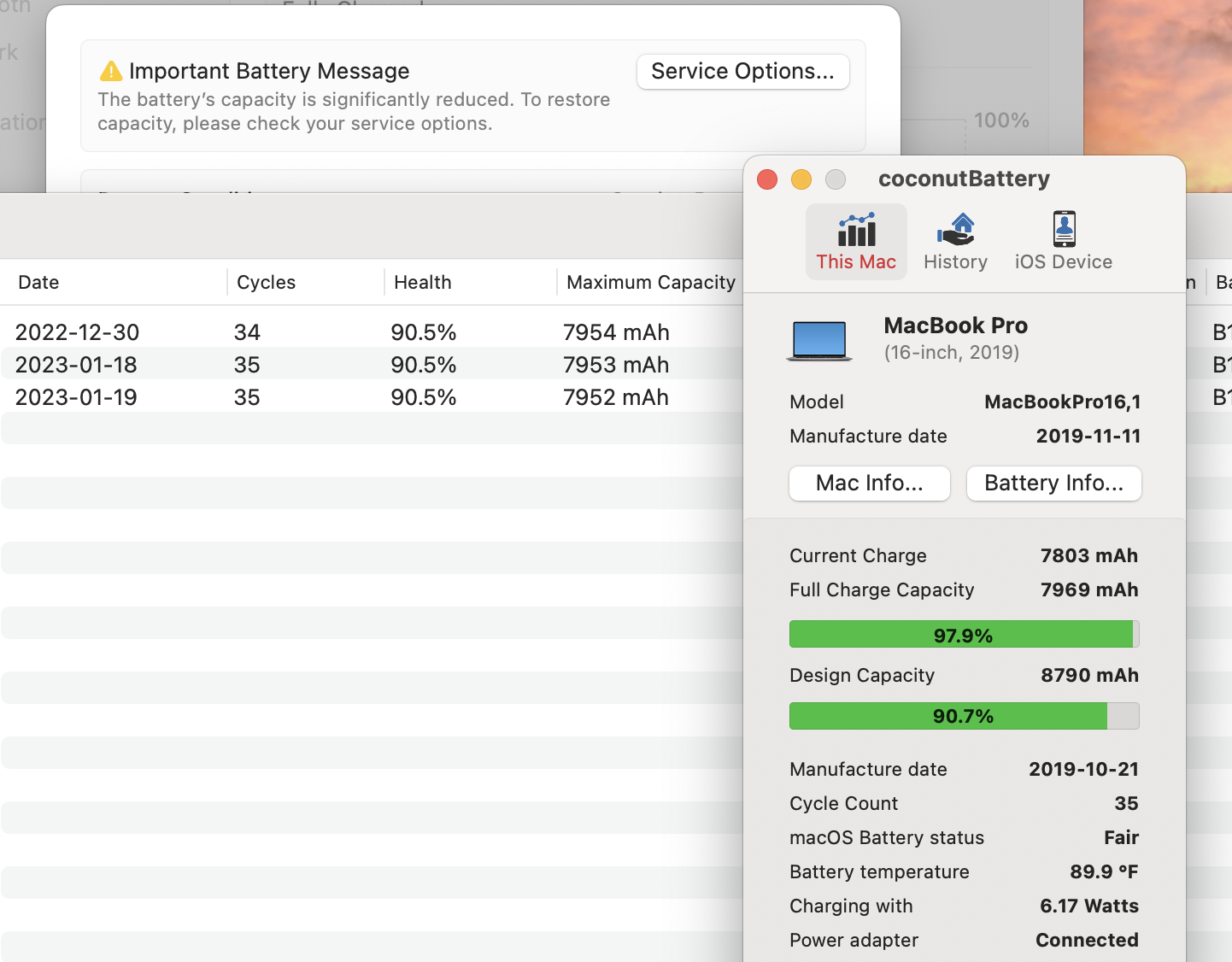Sort by Maximum Capacity column
Screen dimensions: 1232x962
click(650, 283)
